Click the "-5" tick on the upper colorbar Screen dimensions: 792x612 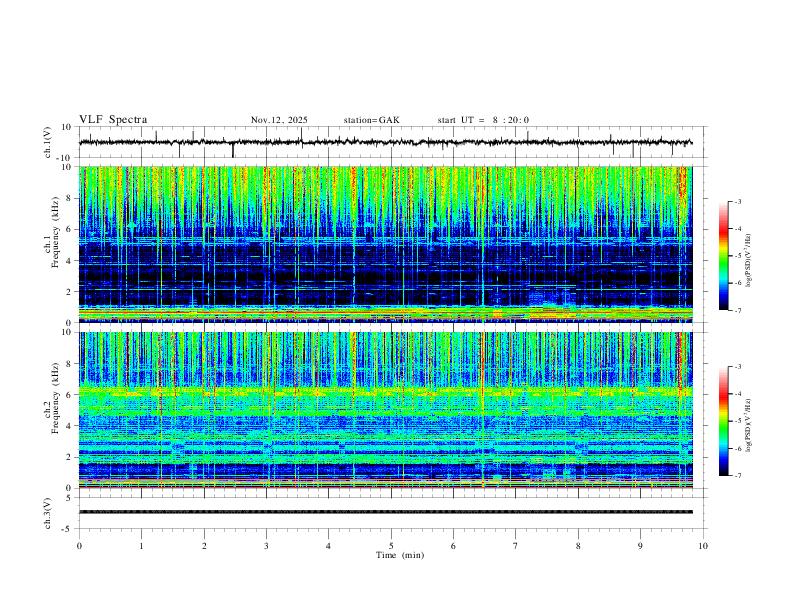(737, 256)
